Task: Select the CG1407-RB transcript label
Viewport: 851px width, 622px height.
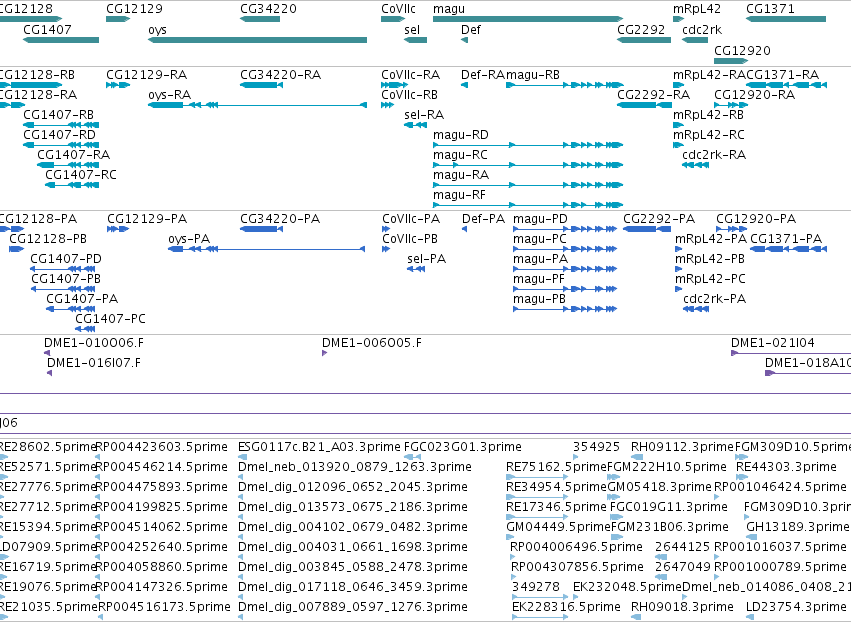Action: click(x=59, y=115)
